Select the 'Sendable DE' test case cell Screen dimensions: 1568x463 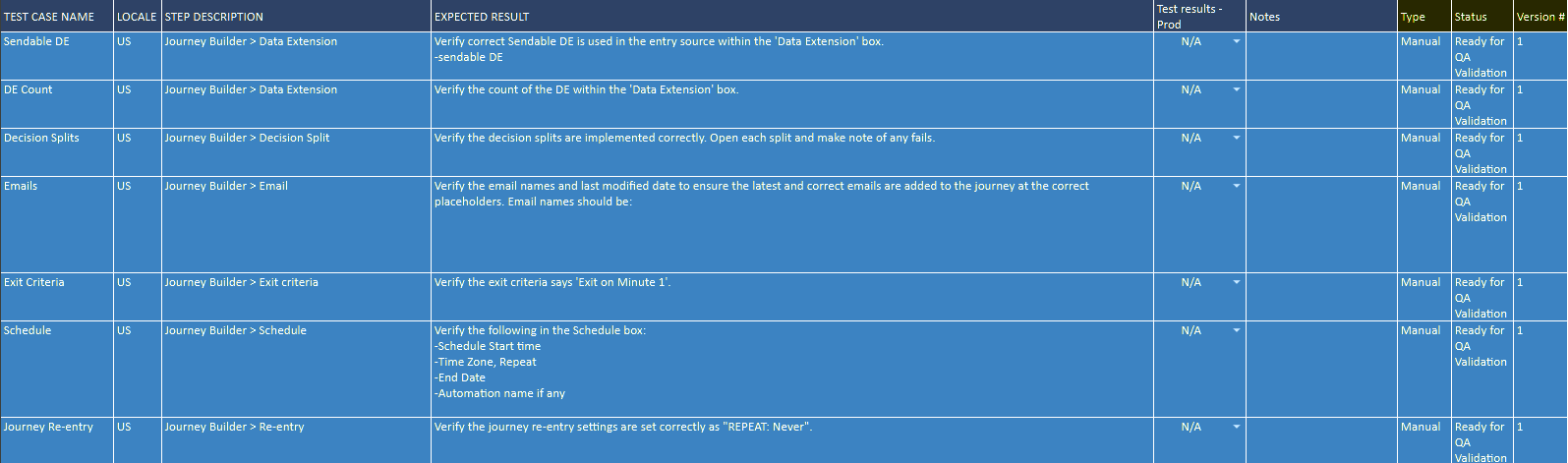(57, 56)
